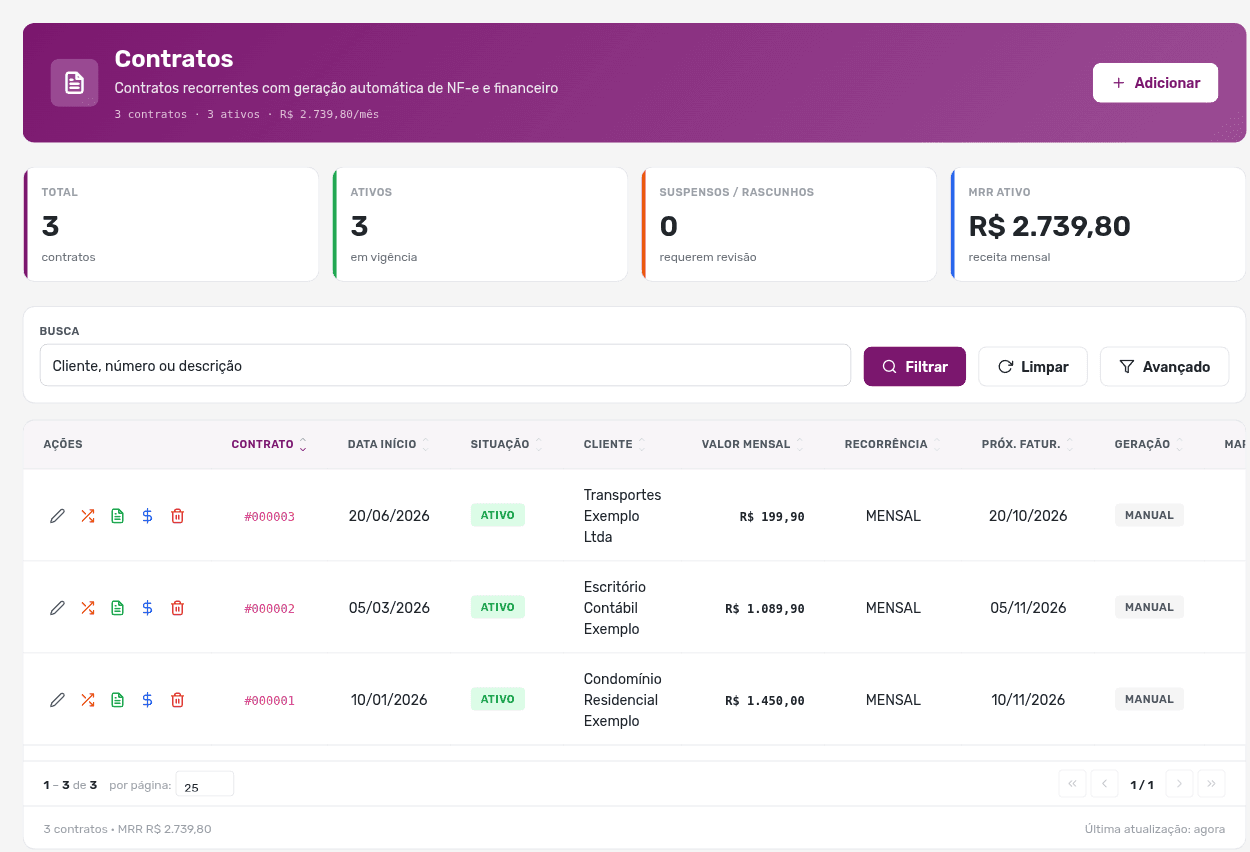Sort the table by Situação column
Screen dimensions: 1250x852
507,444
